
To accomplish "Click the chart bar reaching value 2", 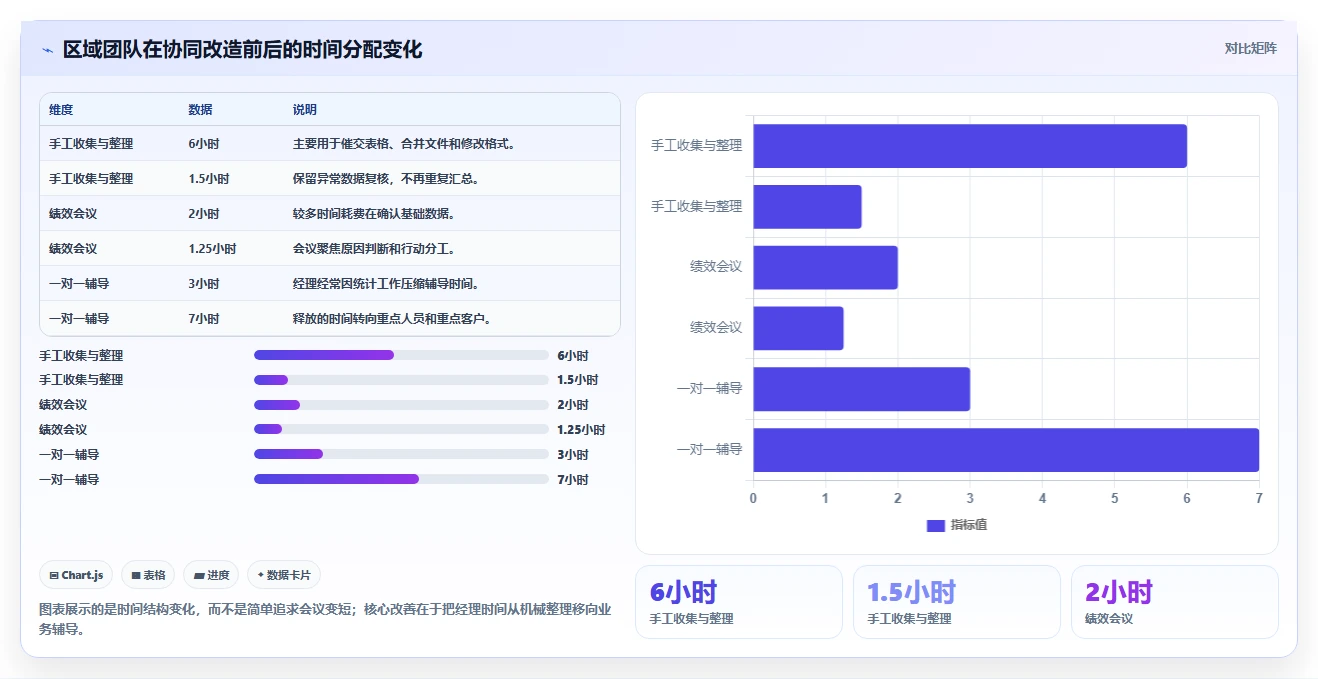I will click(825, 267).
